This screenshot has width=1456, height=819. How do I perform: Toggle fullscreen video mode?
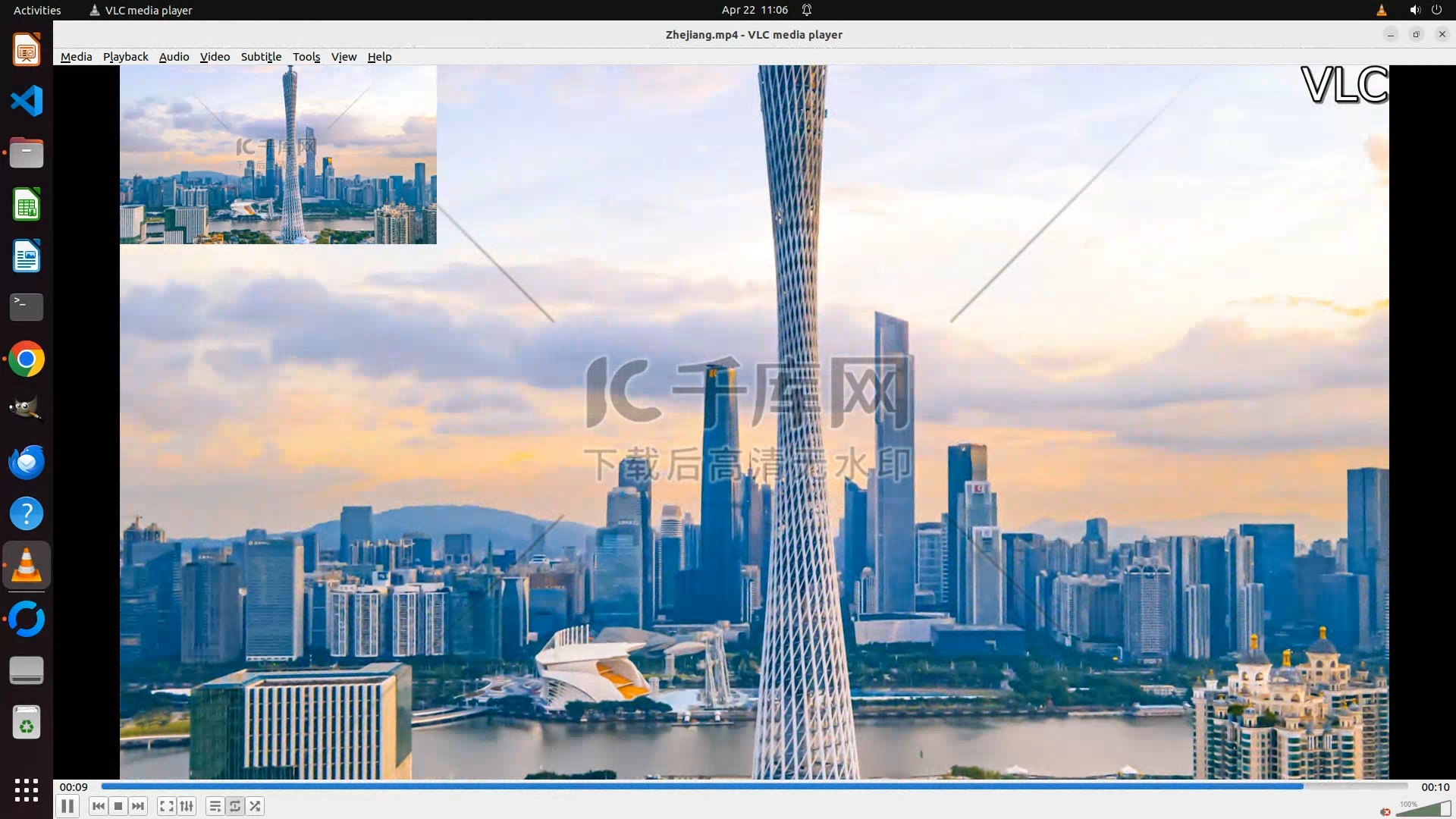167,806
